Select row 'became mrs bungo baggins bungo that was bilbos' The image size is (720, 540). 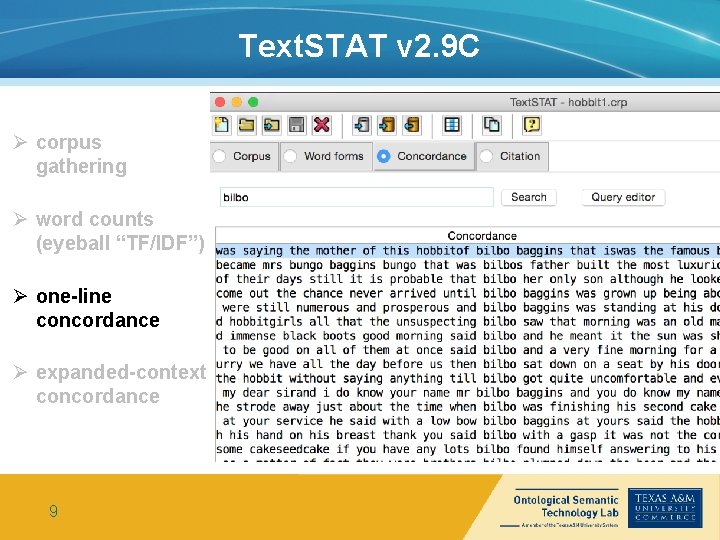pos(467,265)
